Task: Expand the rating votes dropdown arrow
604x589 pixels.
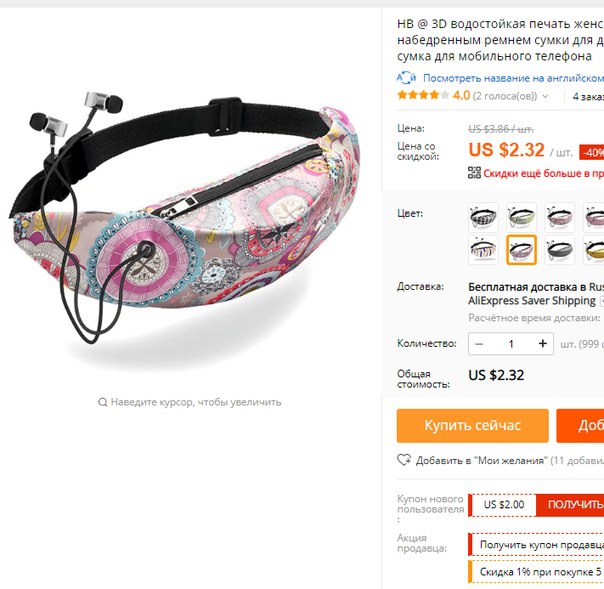Action: 545,96
